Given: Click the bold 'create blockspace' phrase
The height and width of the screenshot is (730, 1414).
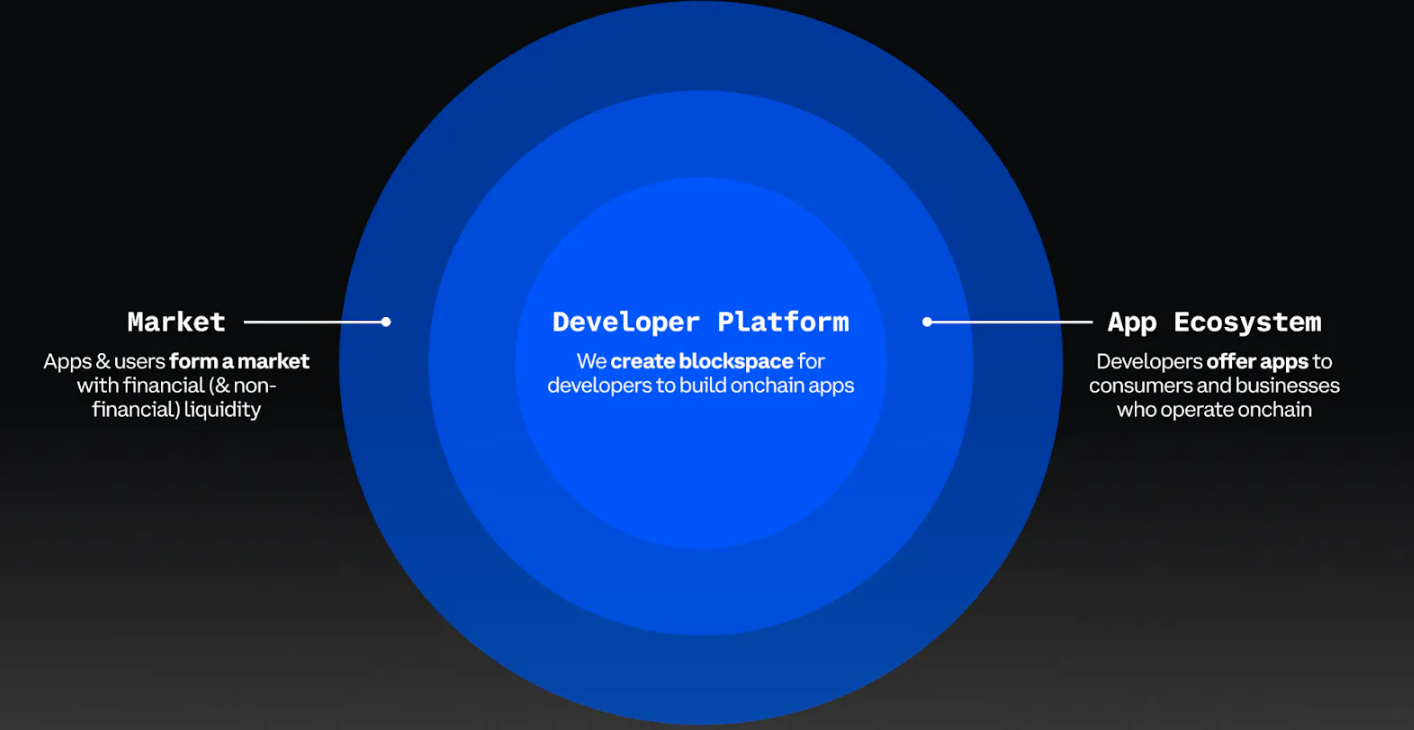Looking at the screenshot, I should [x=702, y=361].
